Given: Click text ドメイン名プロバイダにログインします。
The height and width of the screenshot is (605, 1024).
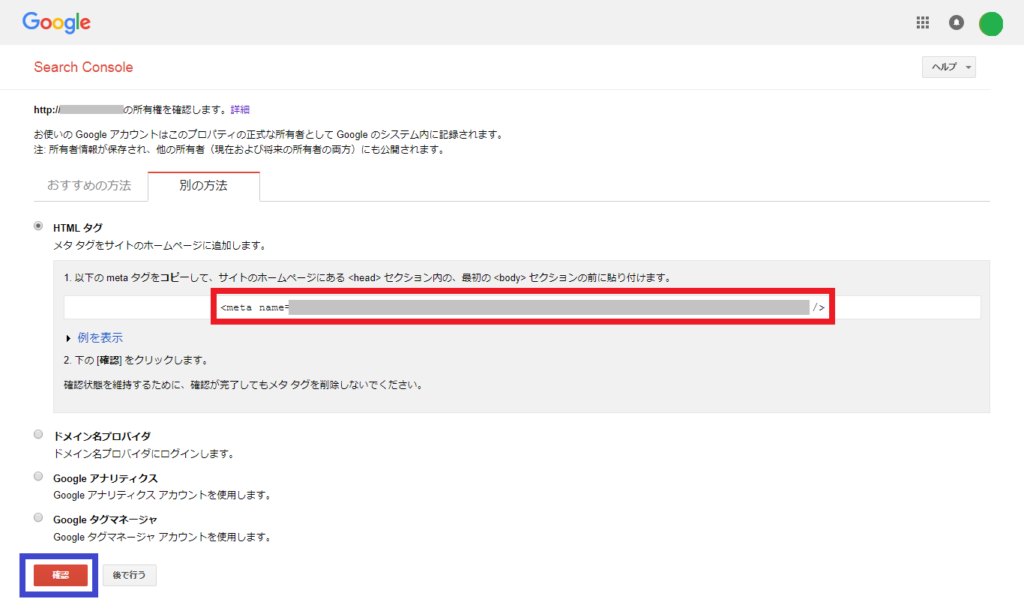Looking at the screenshot, I should [x=144, y=453].
